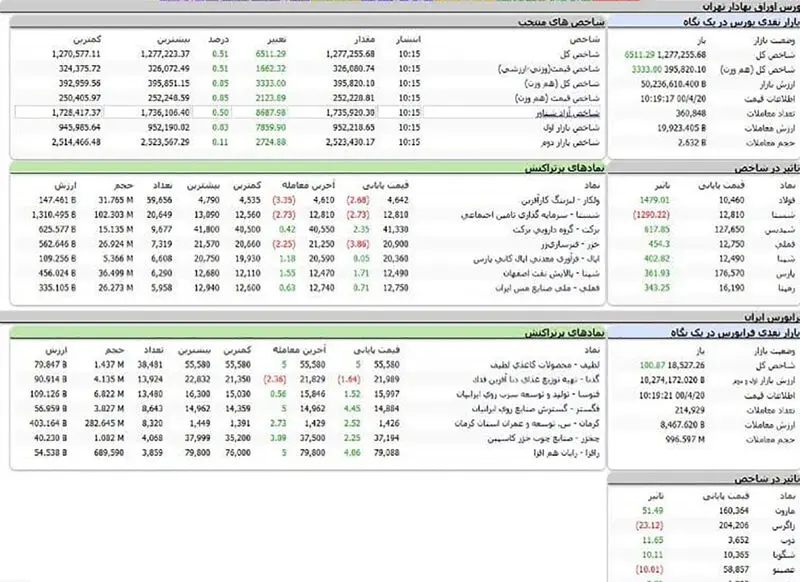Click closing price 204,206 for زاگرس
800x582 pixels.
point(734,525)
